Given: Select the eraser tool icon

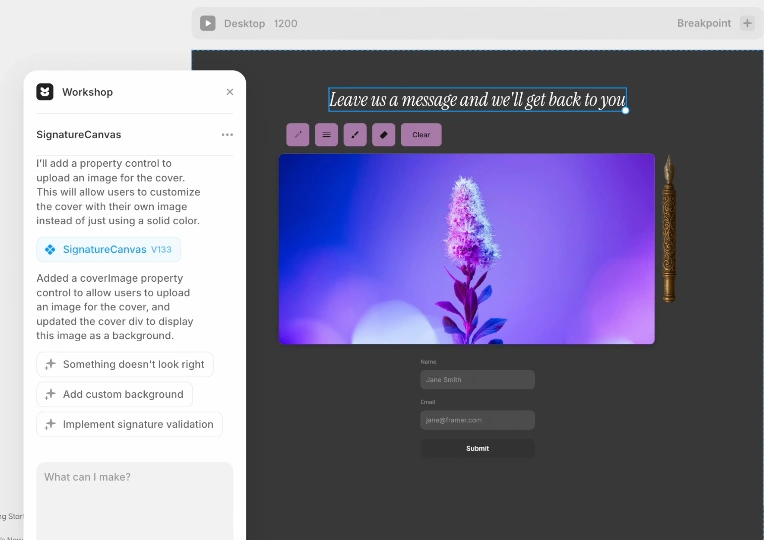Looking at the screenshot, I should [383, 135].
